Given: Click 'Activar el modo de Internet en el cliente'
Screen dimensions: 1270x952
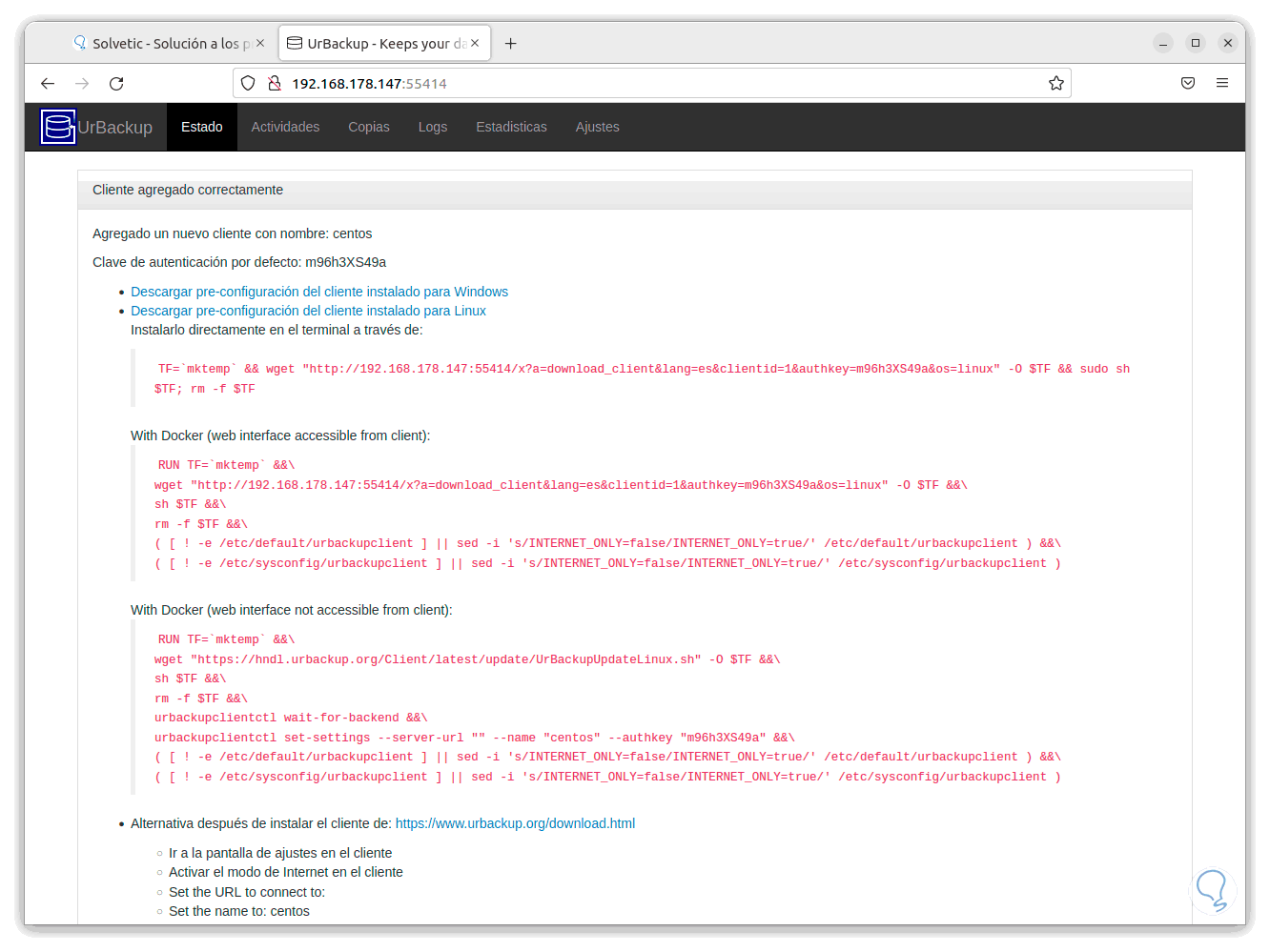Looking at the screenshot, I should [286, 872].
